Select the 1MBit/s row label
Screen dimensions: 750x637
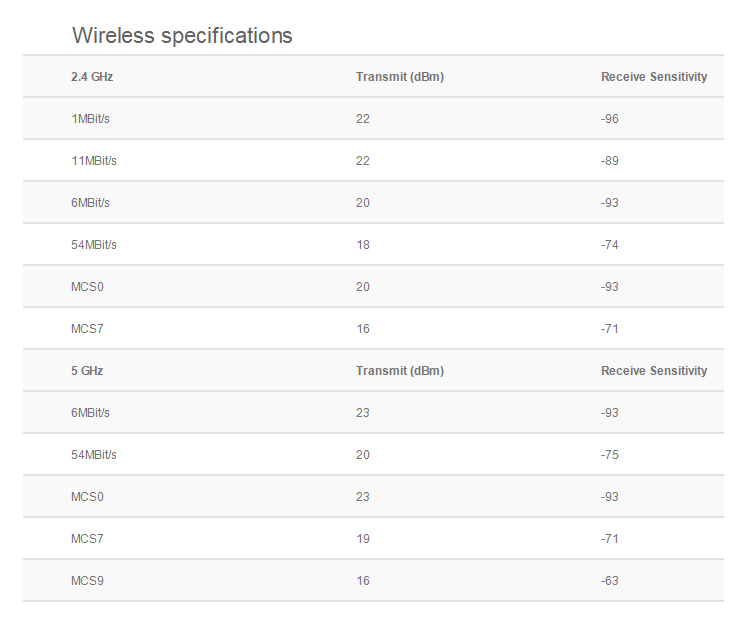click(90, 119)
